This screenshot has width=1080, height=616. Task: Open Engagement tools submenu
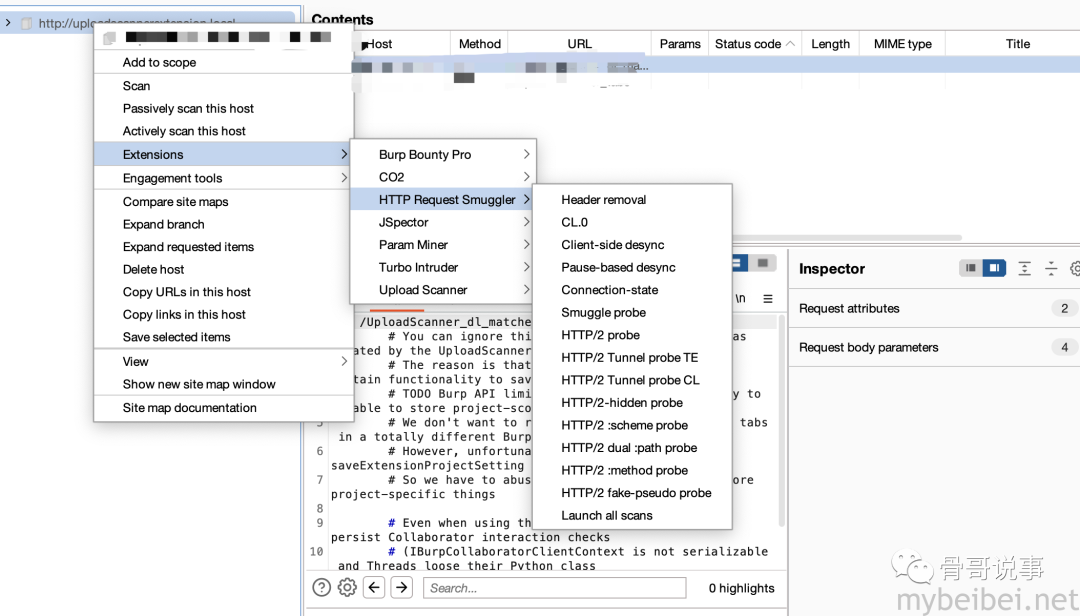coord(224,178)
